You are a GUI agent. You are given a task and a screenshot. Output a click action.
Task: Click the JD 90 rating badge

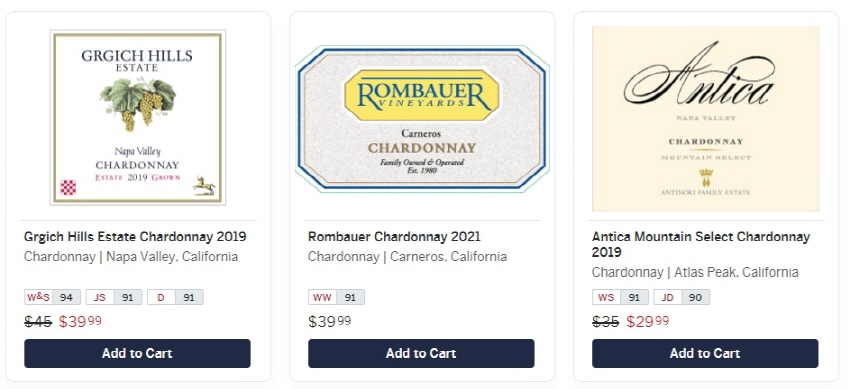681,297
